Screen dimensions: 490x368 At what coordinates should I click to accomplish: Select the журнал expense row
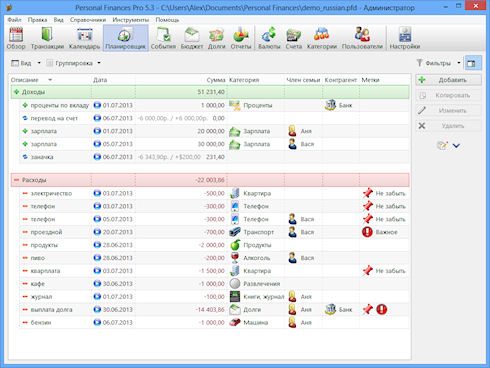click(214, 297)
